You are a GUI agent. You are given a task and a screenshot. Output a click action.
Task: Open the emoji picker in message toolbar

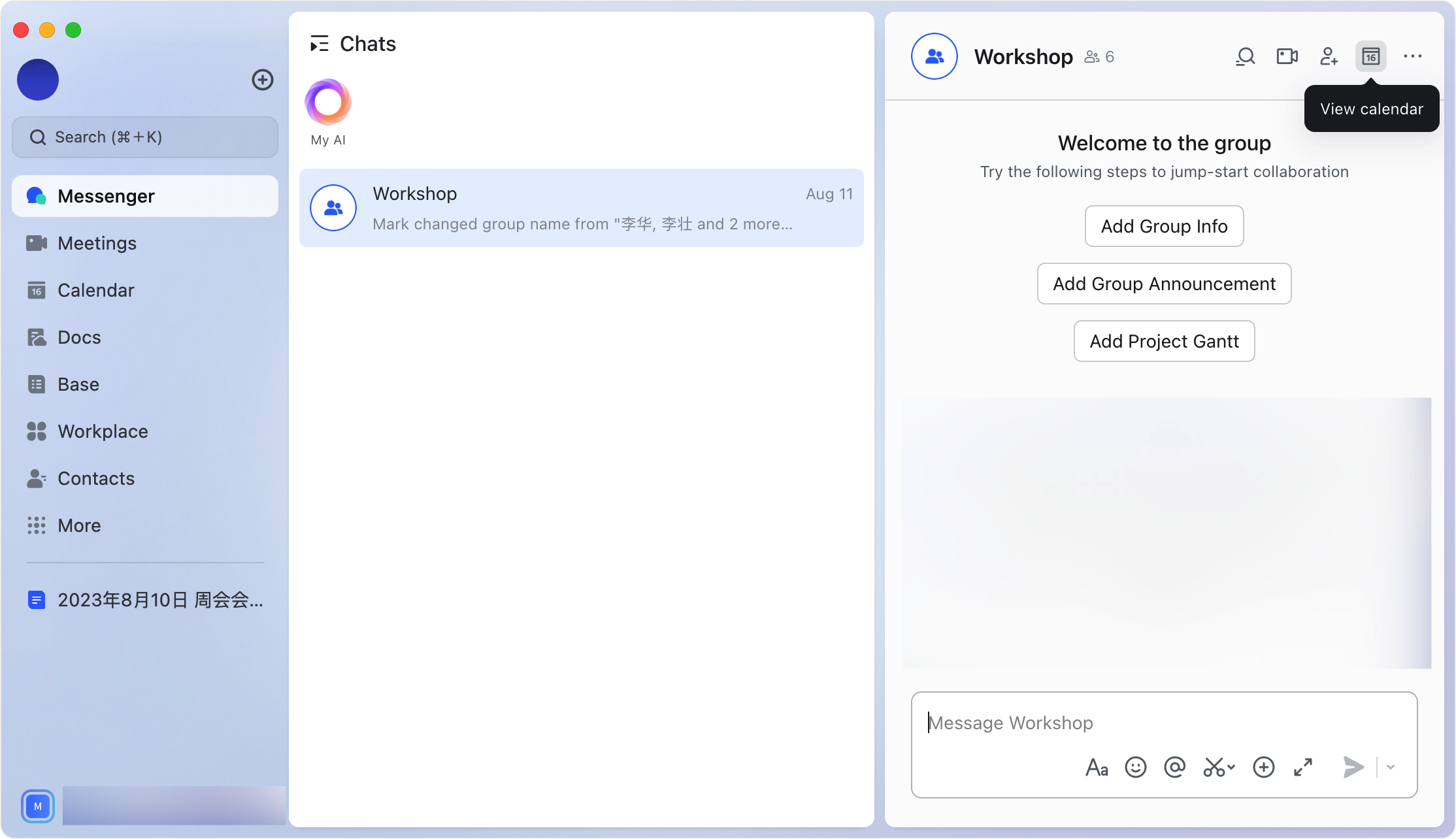[x=1136, y=767]
